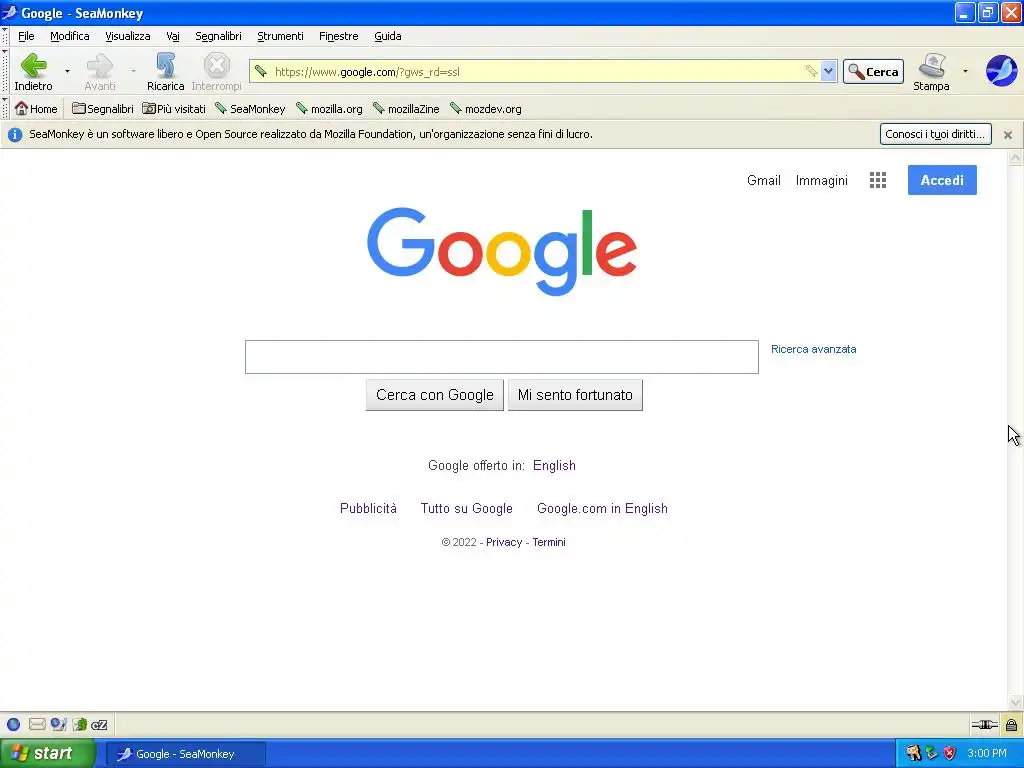Open the Termini link

coord(549,542)
